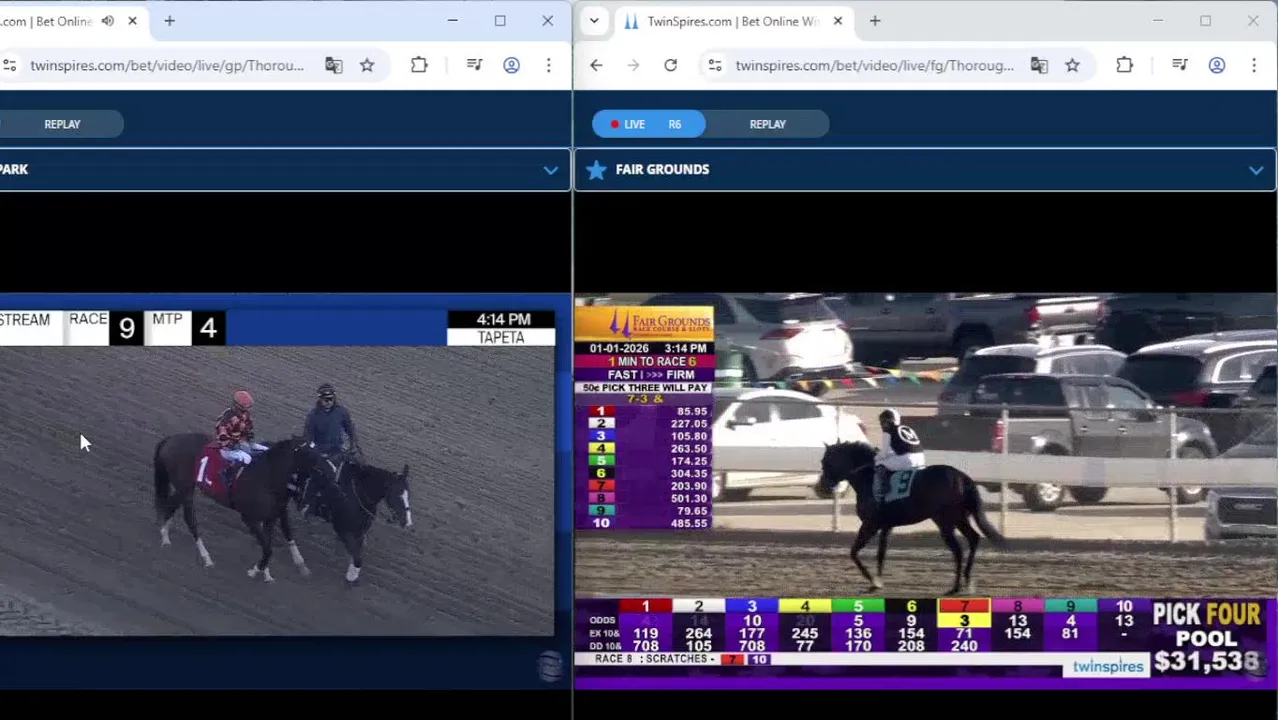
Task: Toggle the Fair Grounds favorite star
Action: 596,170
